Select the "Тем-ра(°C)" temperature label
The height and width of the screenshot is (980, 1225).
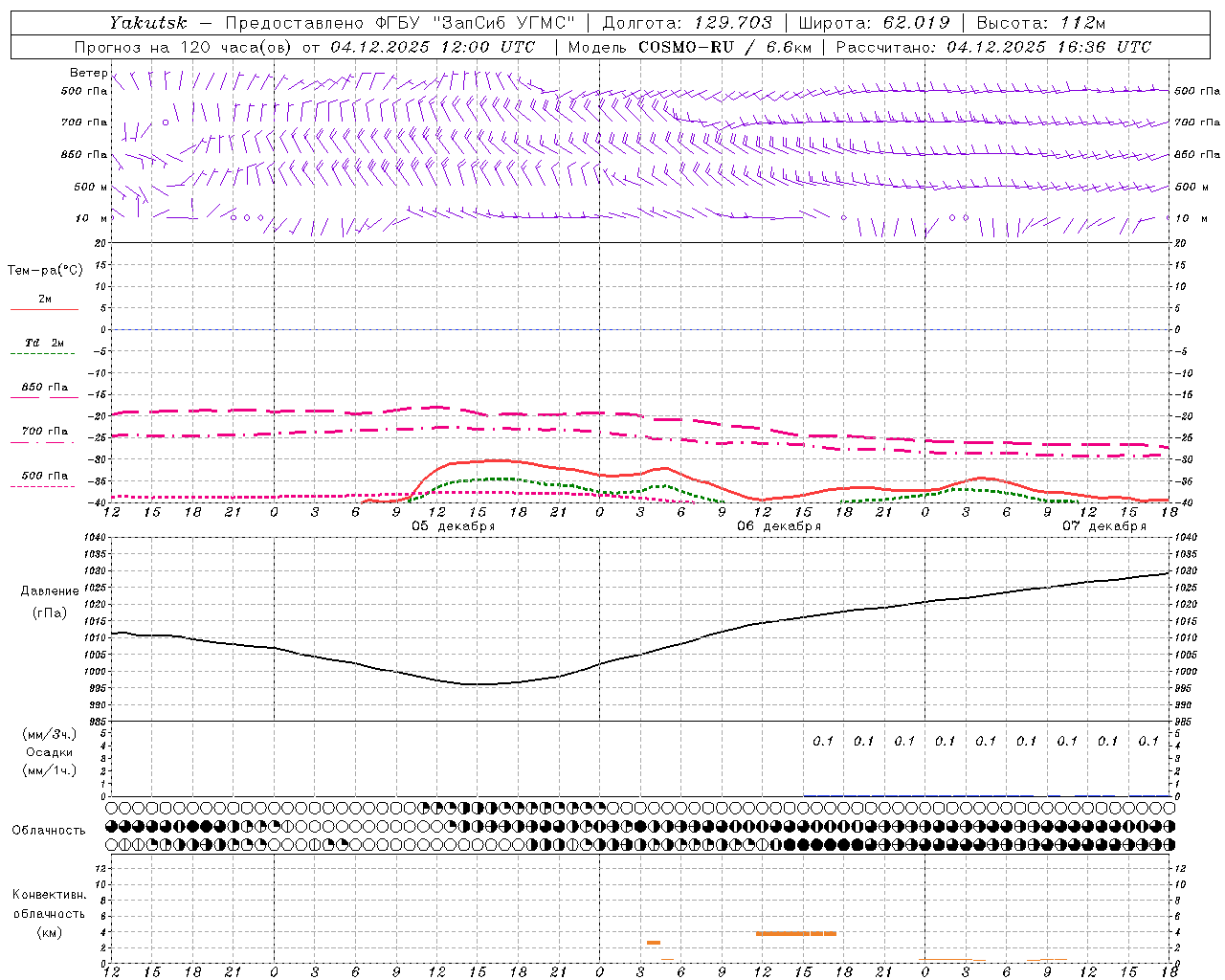click(x=45, y=271)
